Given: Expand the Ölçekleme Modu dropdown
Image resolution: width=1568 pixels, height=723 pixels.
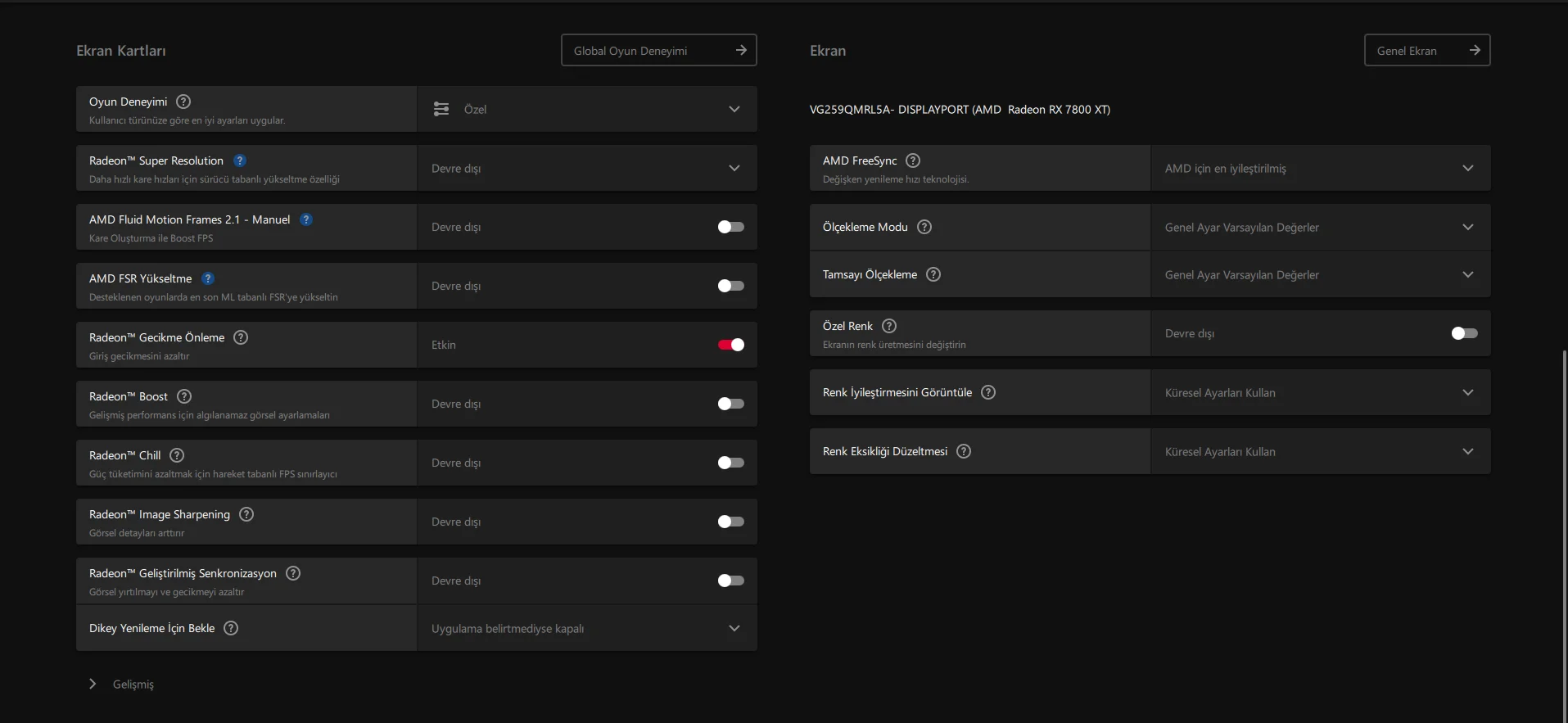Looking at the screenshot, I should (x=1321, y=227).
